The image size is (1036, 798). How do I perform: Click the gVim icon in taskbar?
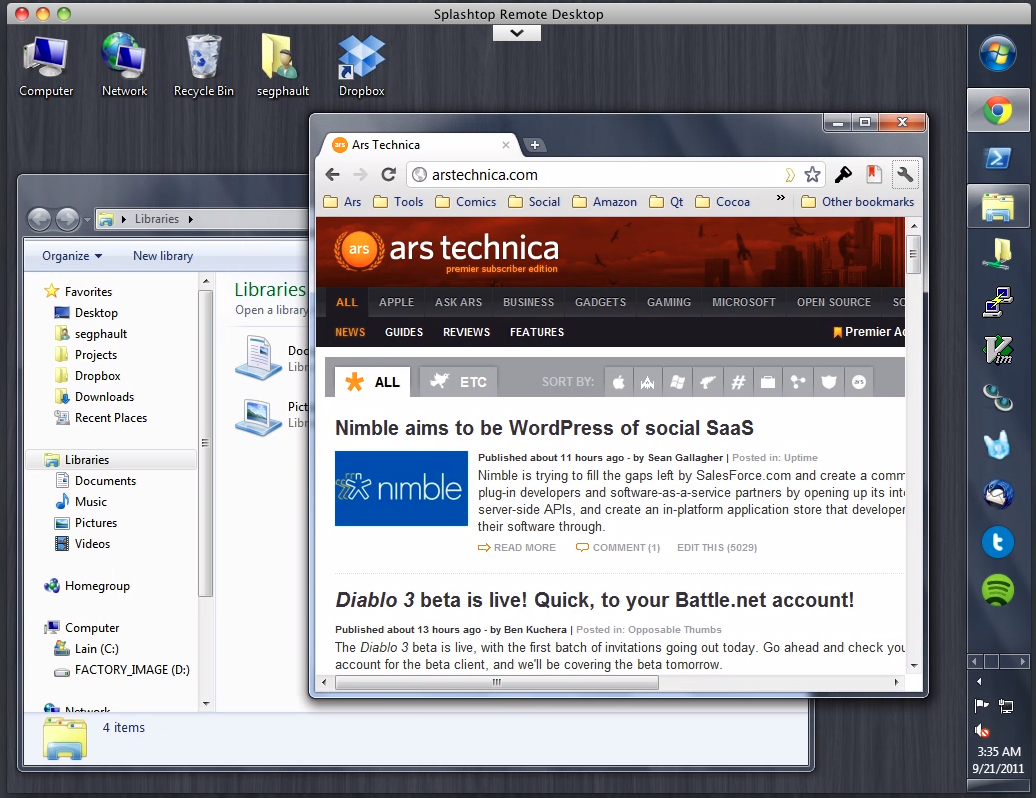[998, 350]
